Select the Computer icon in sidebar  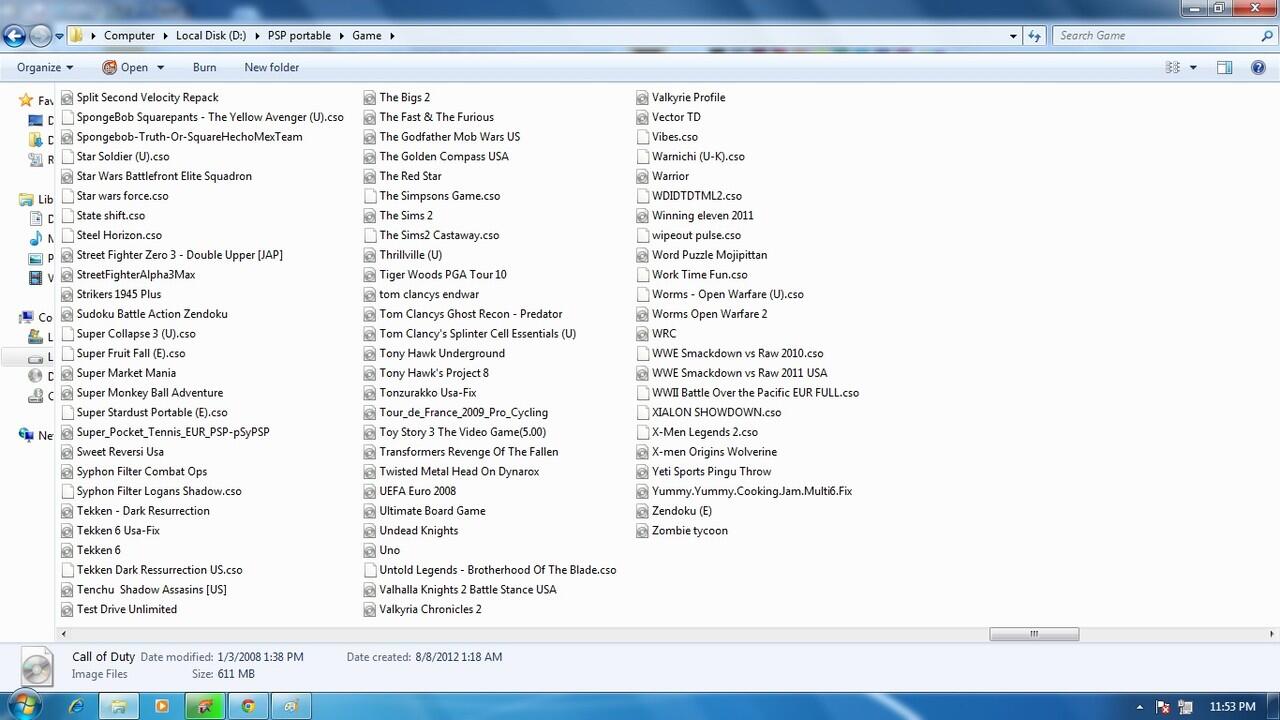(x=27, y=317)
